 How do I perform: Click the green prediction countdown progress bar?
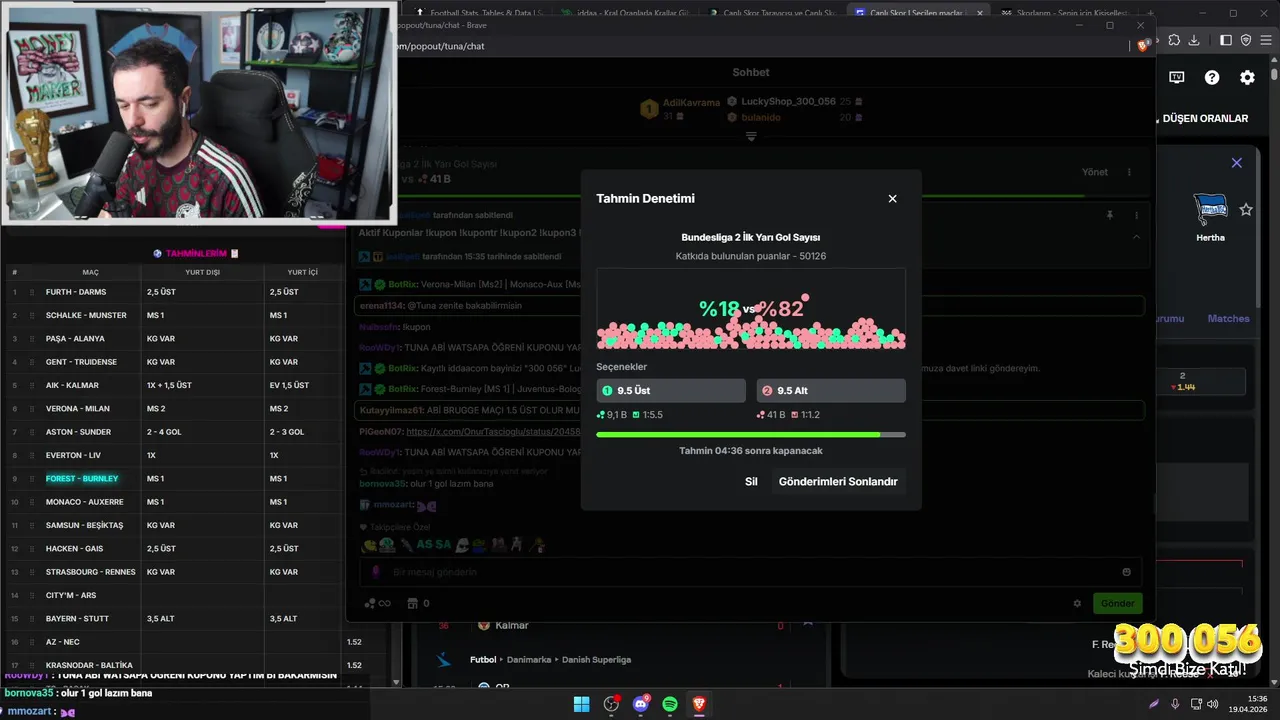751,435
